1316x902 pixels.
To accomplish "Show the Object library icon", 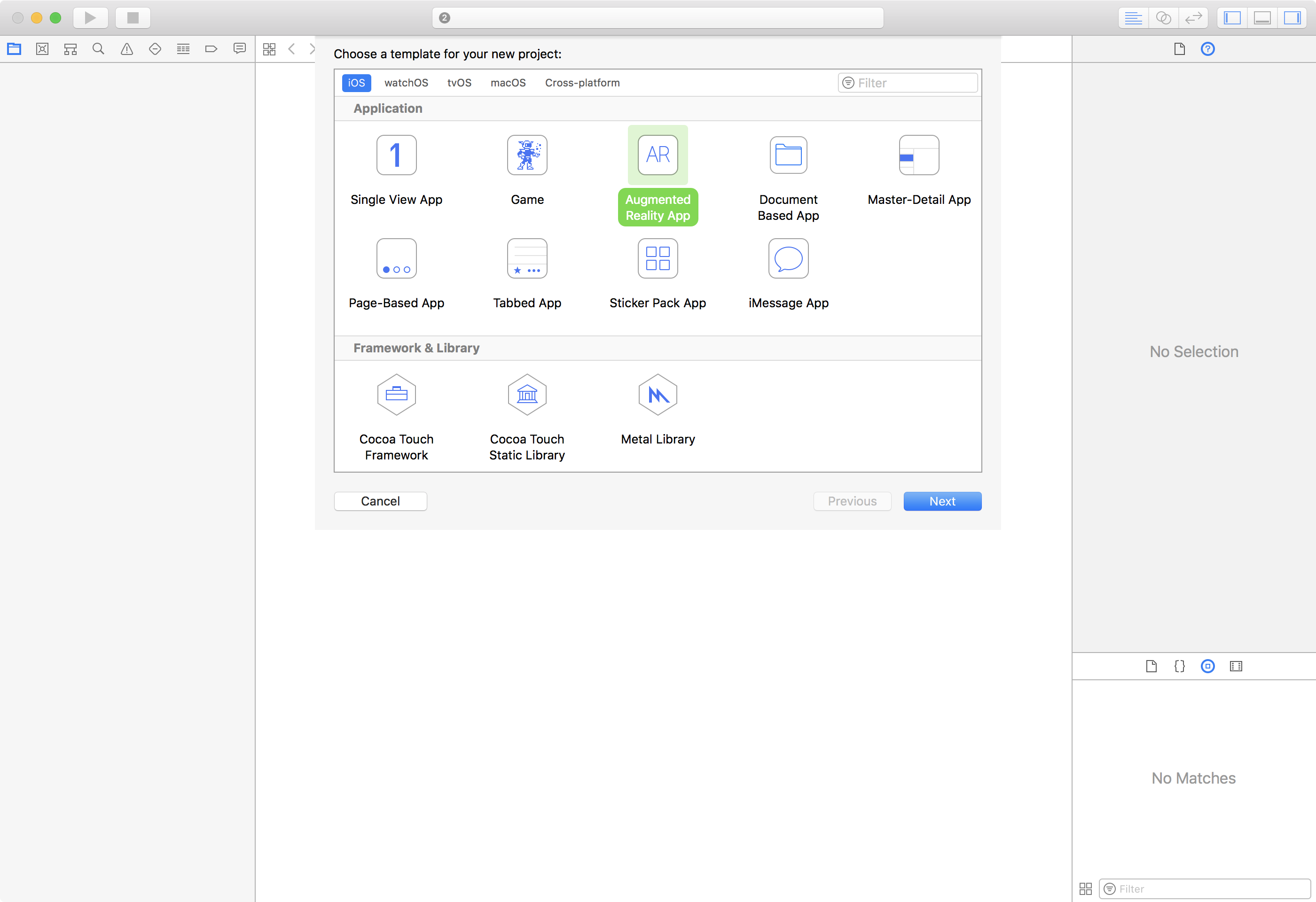I will coord(1207,666).
